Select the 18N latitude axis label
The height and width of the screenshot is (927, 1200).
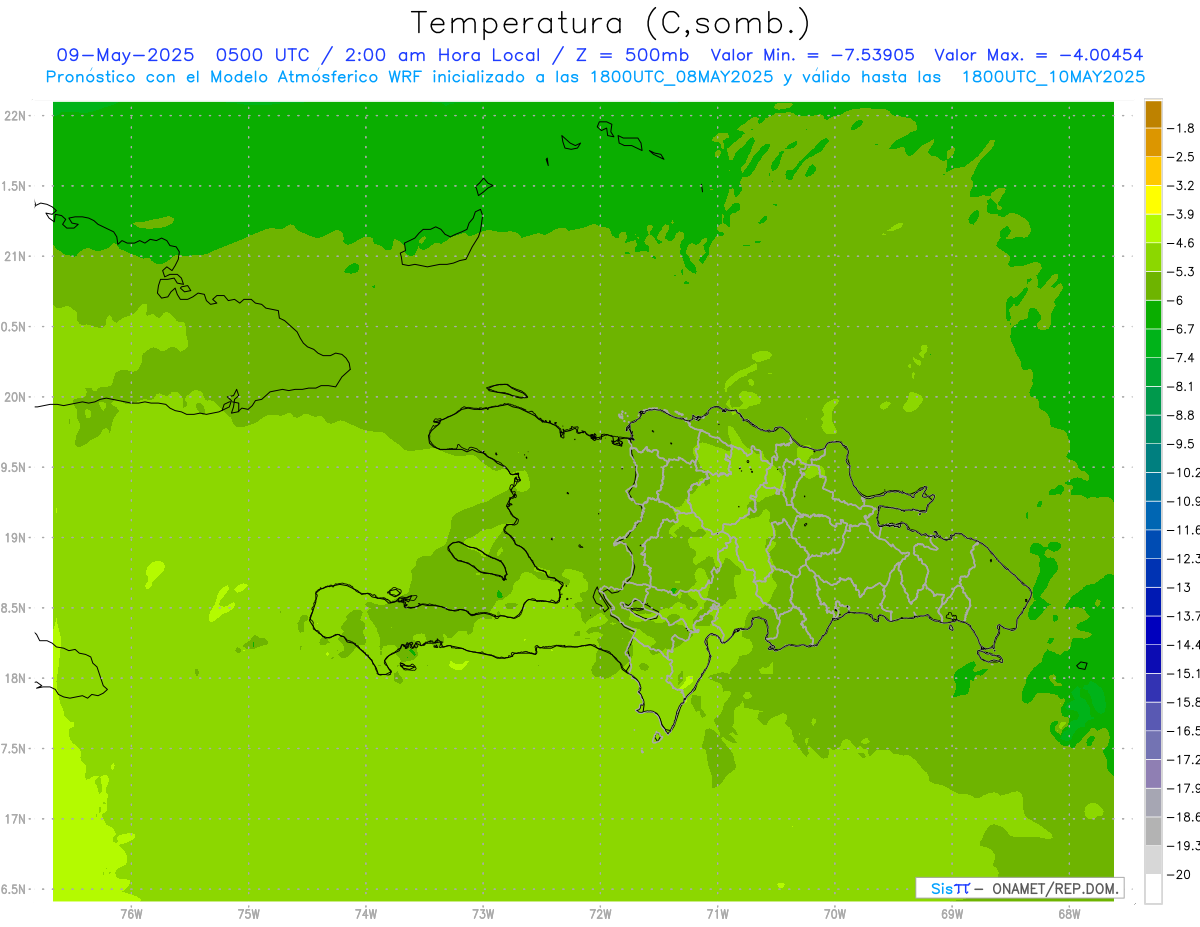17,678
